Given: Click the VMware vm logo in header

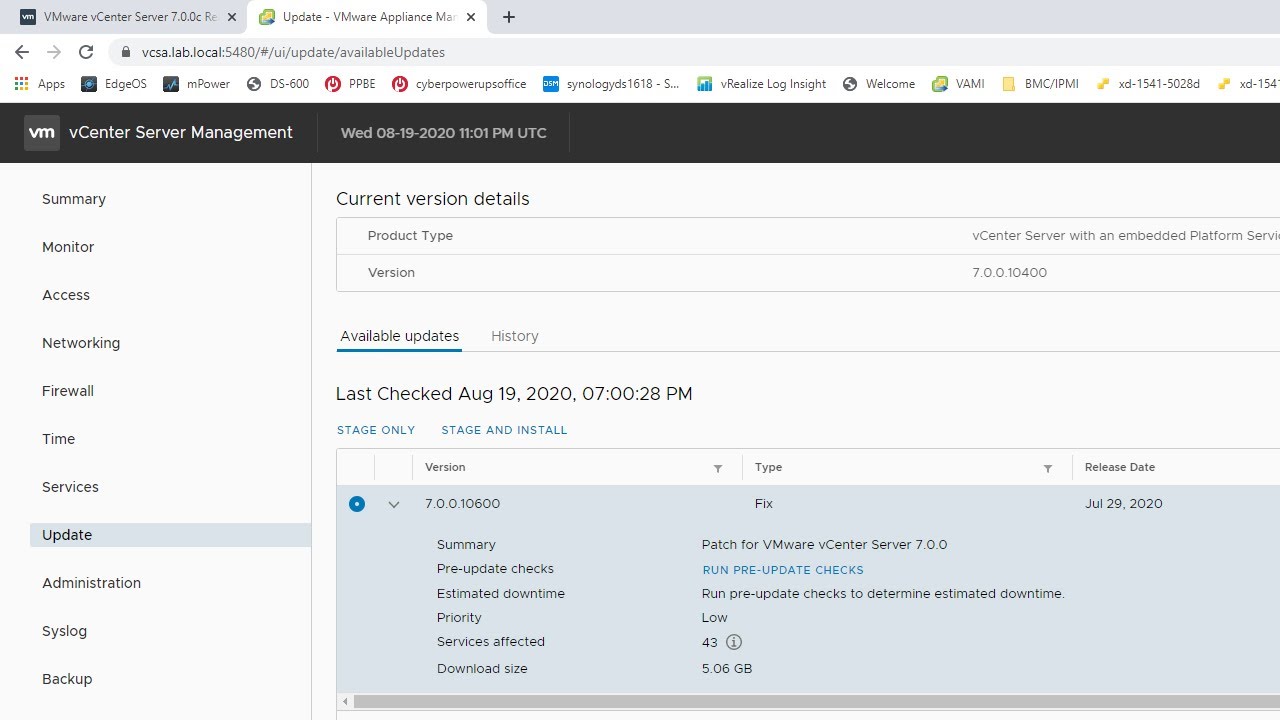Looking at the screenshot, I should tap(42, 132).
